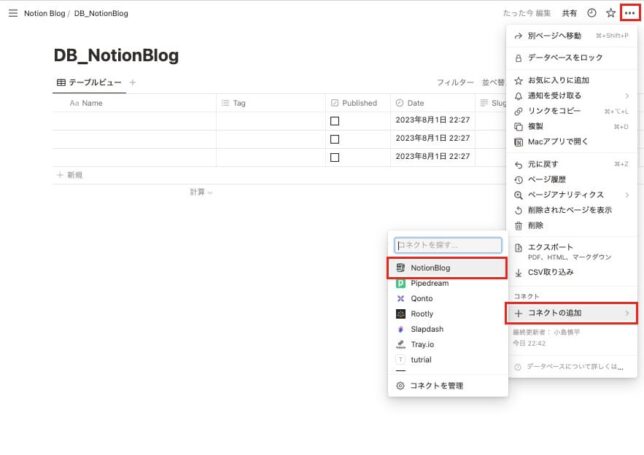644x455 pixels.
Task: Select 元に戻す undo menu item
Action: [x=572, y=164]
